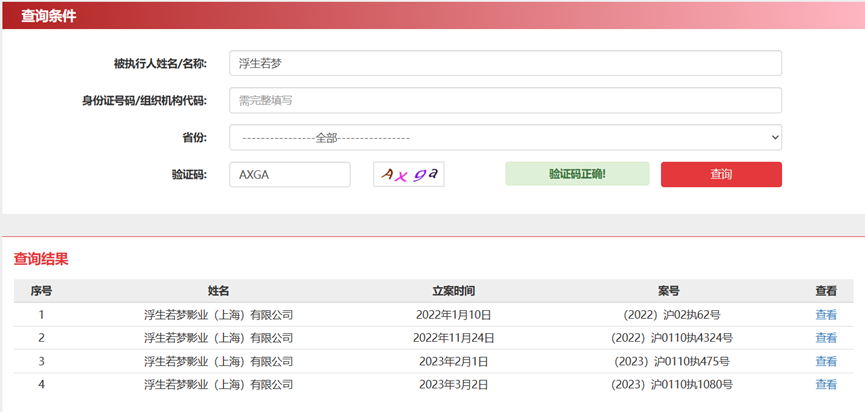
Task: Open 查看 link for case 沪0110执475号
Action: click(826, 361)
